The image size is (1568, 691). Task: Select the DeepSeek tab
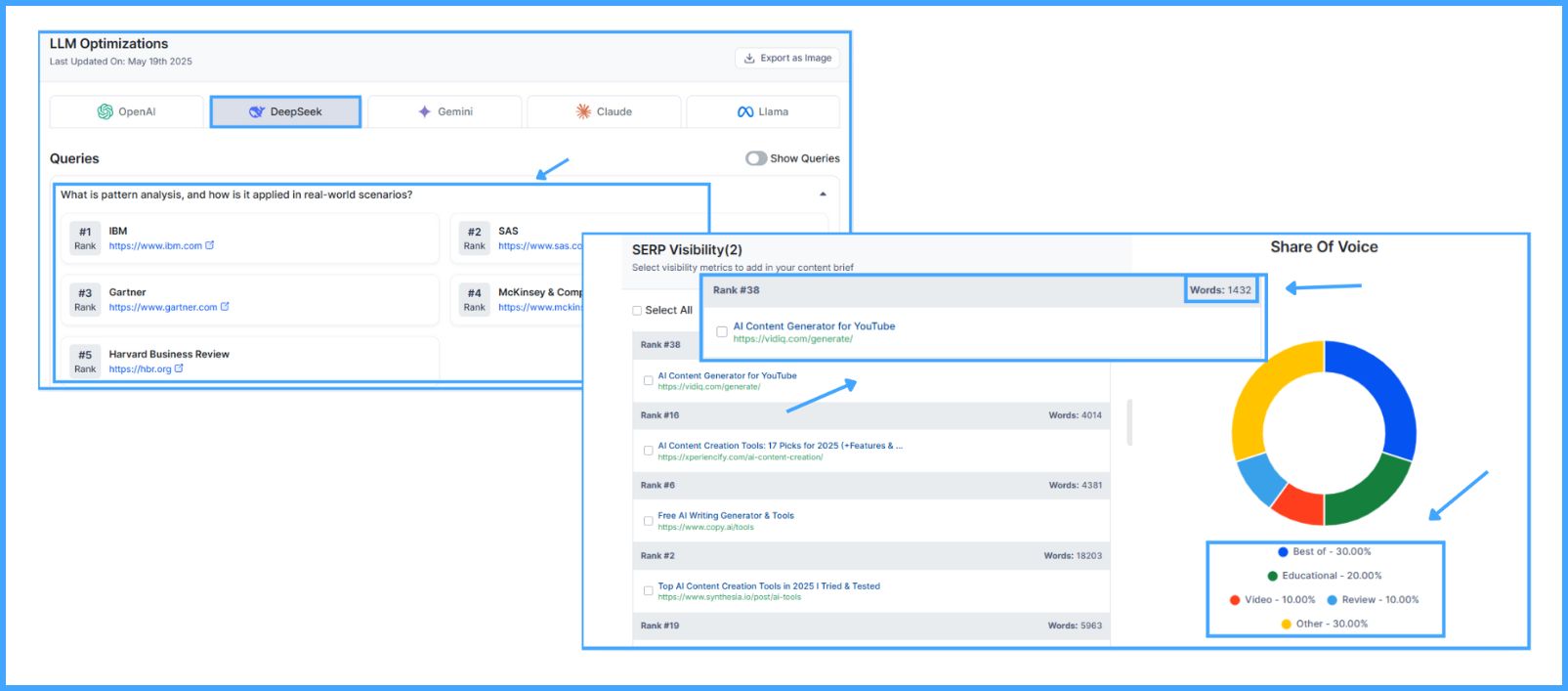285,111
